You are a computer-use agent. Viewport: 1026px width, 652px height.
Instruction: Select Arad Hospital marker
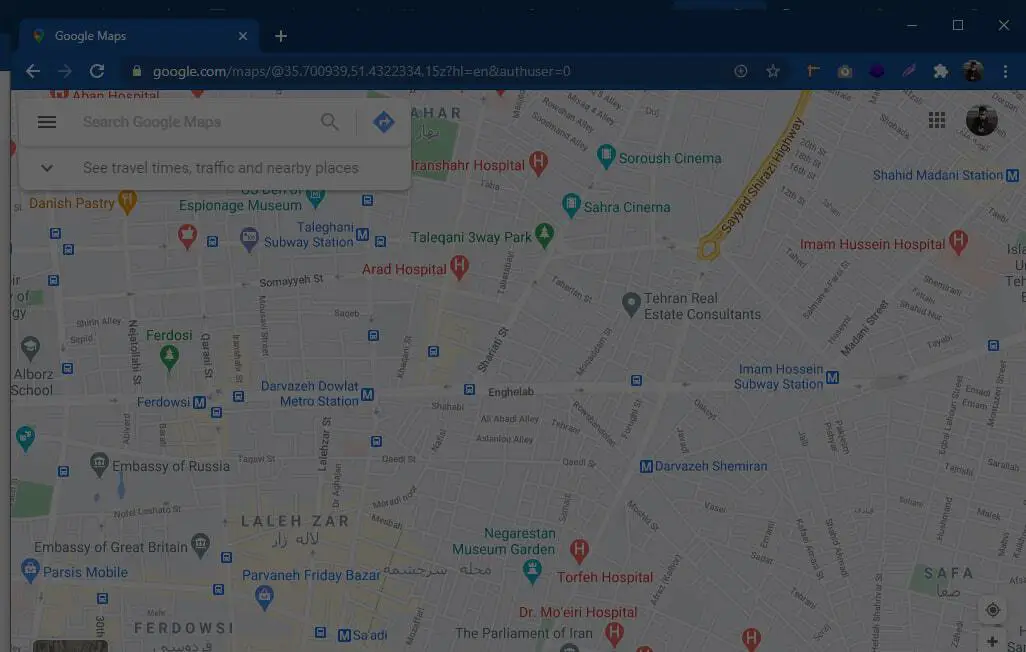pyautogui.click(x=459, y=266)
